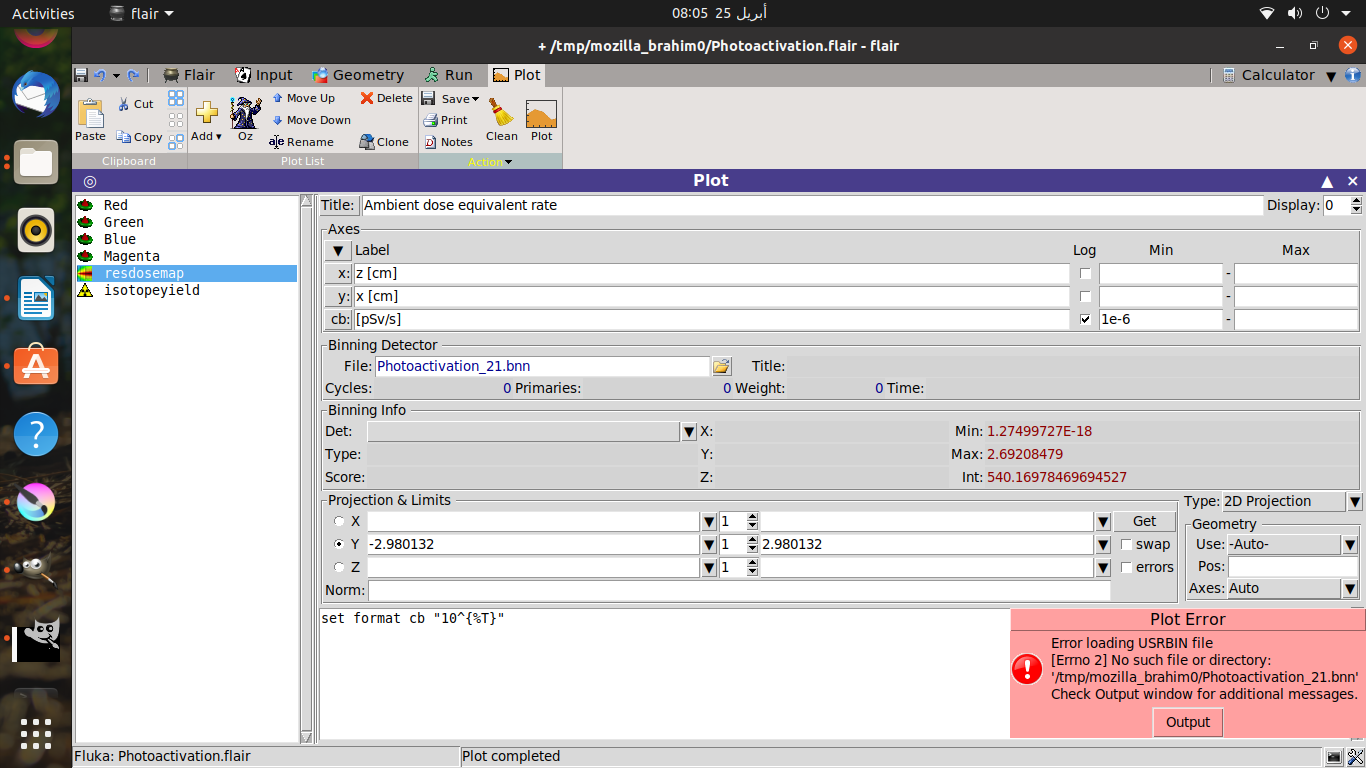
Task: Open the Det detector dropdown
Action: pyautogui.click(x=688, y=432)
